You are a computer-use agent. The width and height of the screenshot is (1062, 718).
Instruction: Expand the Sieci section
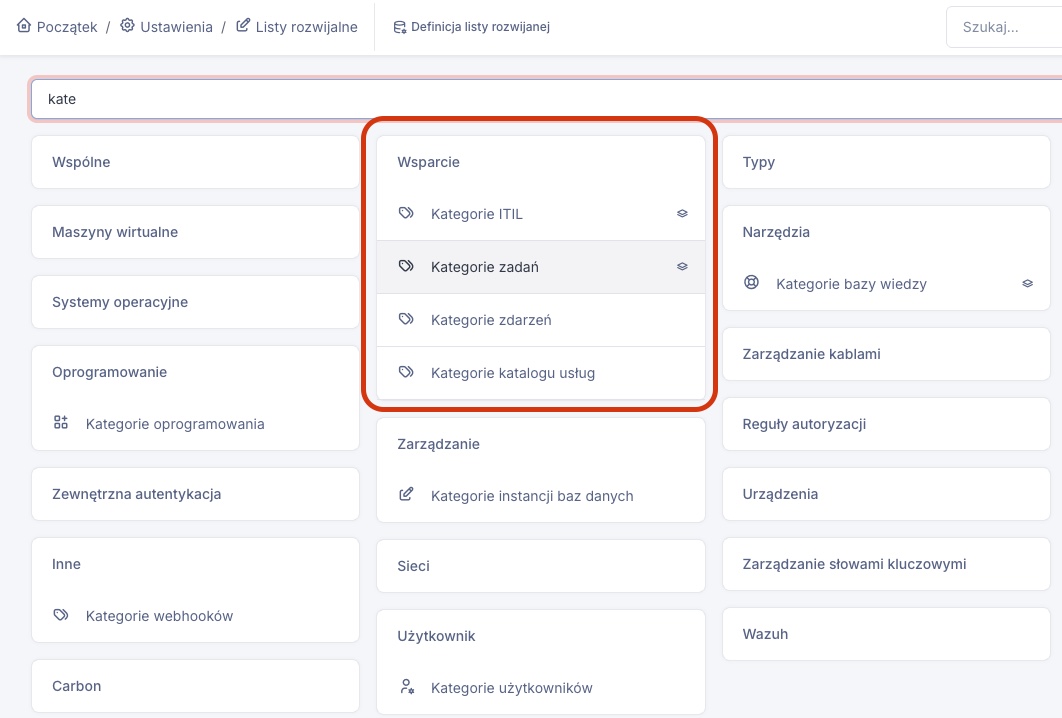click(540, 566)
